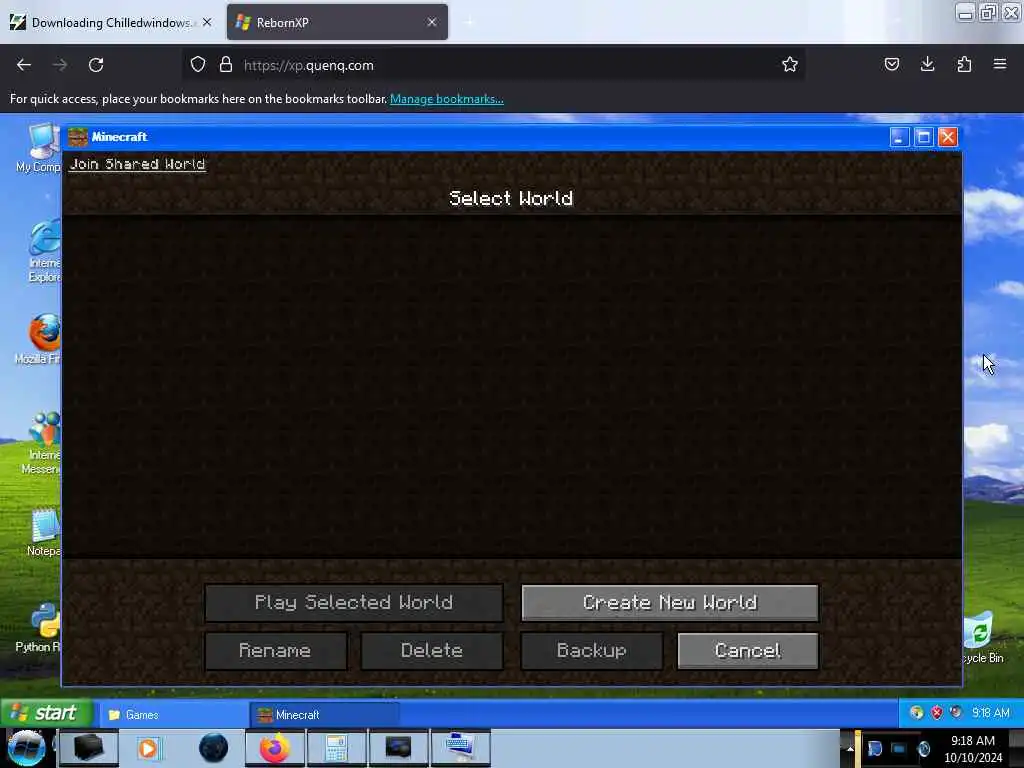Click the tracking protection shield icon
Viewport: 1024px width, 768px height.
click(198, 65)
